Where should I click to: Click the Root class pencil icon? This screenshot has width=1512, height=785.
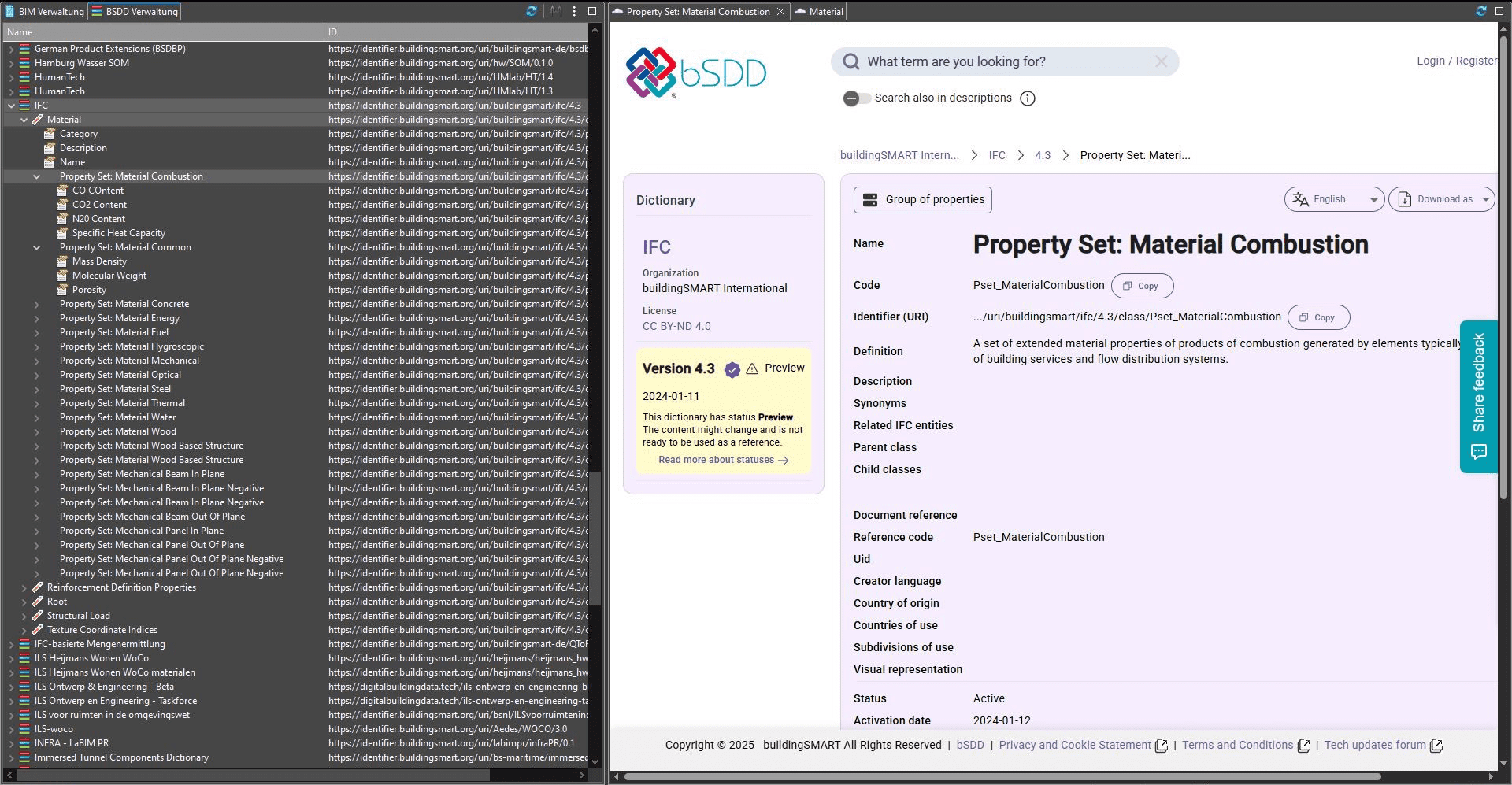37,602
